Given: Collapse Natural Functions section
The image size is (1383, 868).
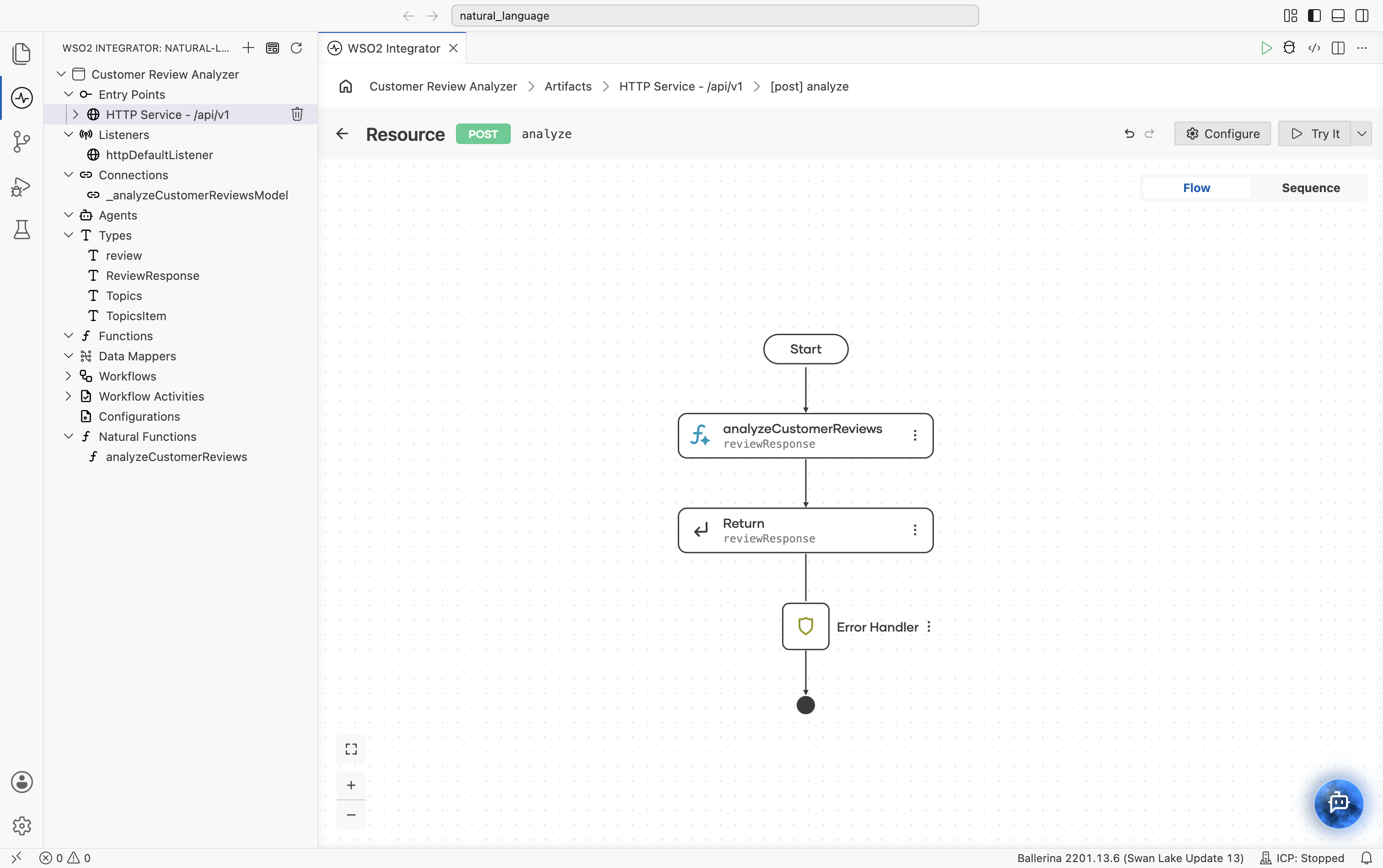Looking at the screenshot, I should coord(68,436).
